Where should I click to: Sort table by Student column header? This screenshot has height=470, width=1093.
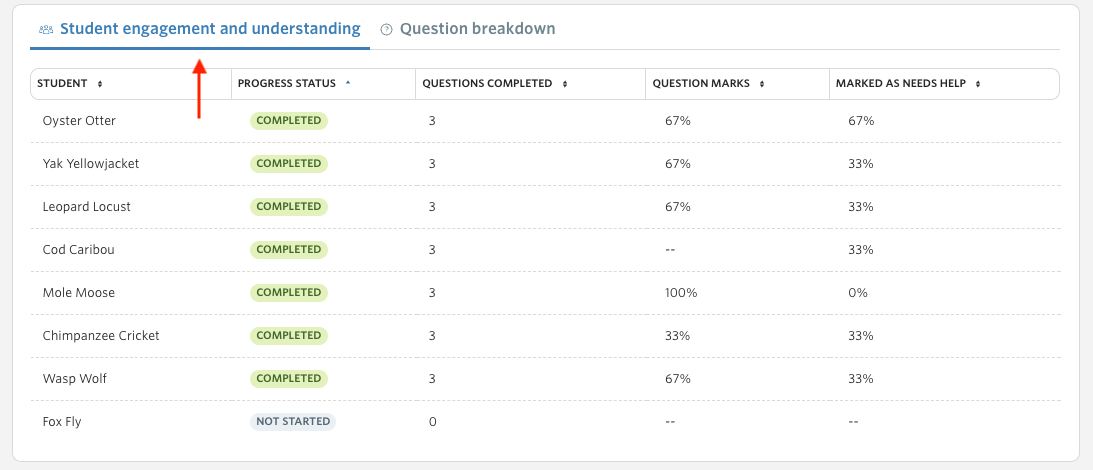[x=62, y=84]
